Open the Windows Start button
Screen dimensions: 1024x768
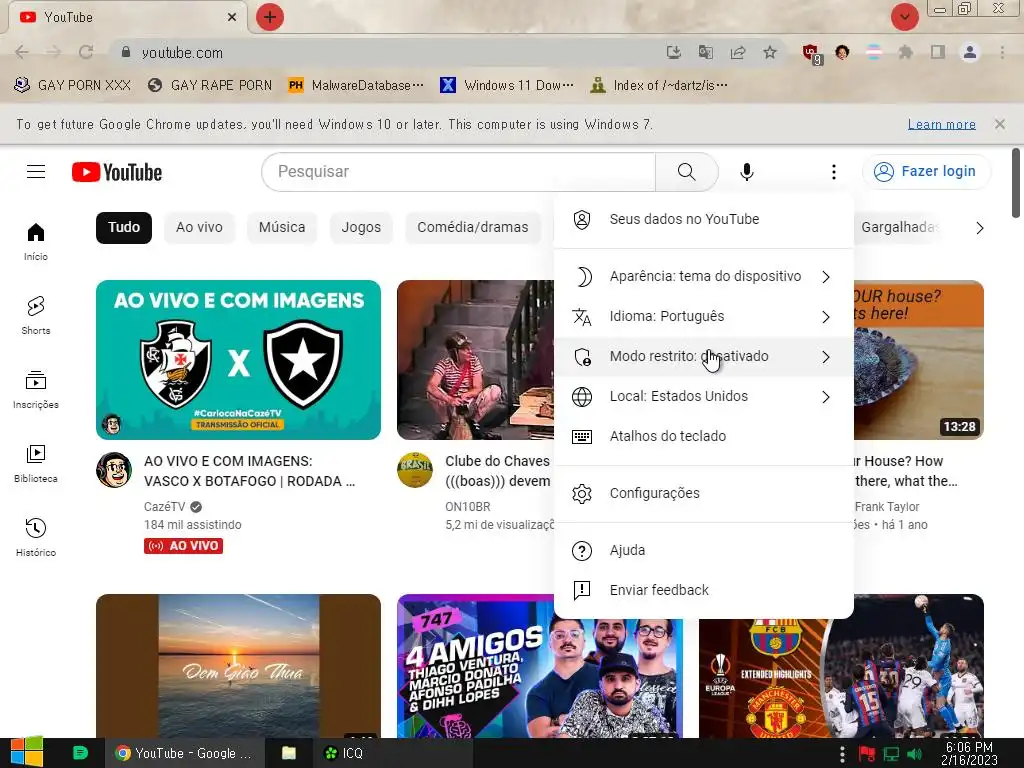click(26, 753)
